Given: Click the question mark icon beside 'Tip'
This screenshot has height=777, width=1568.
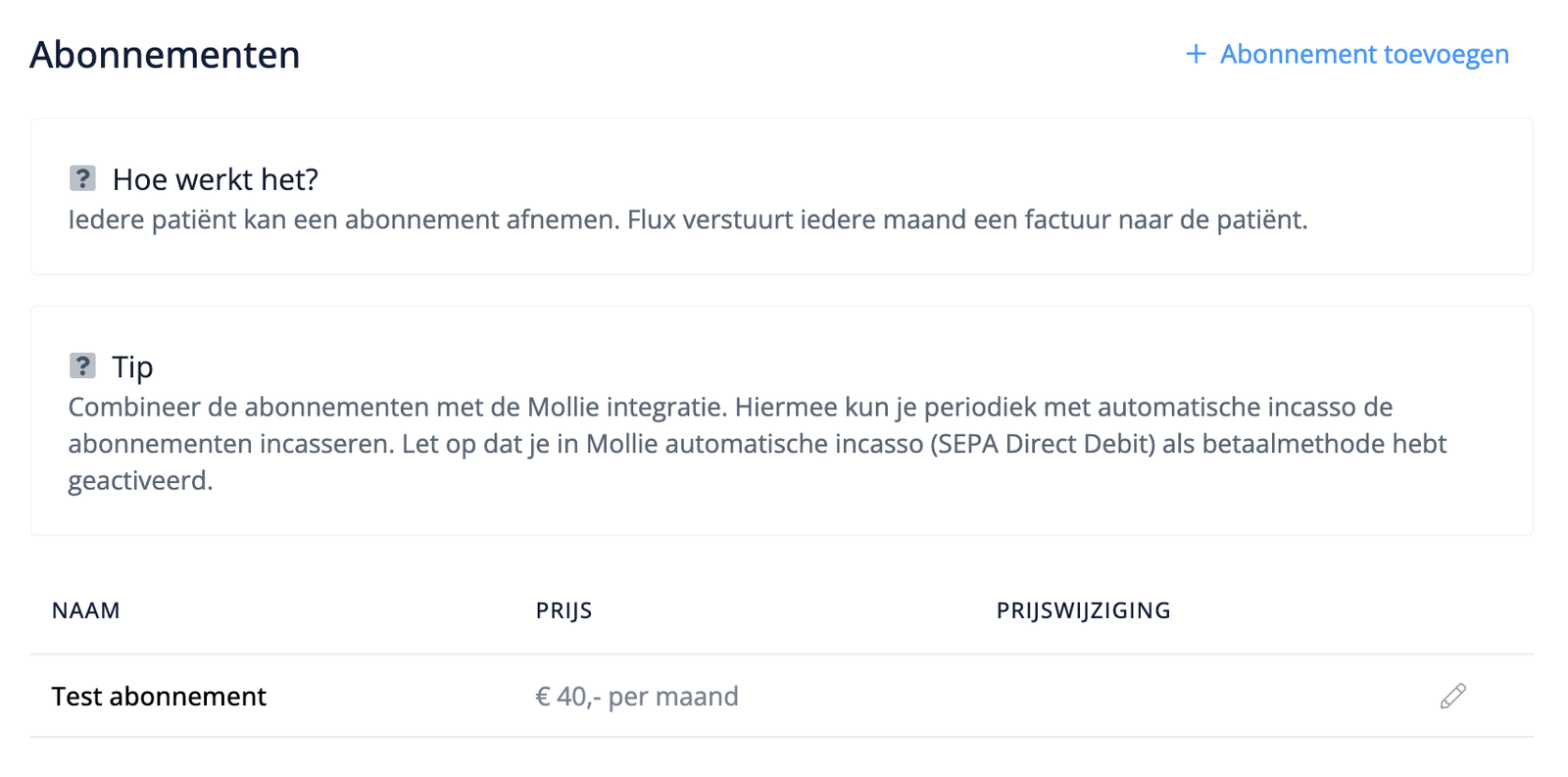Looking at the screenshot, I should 83,365.
